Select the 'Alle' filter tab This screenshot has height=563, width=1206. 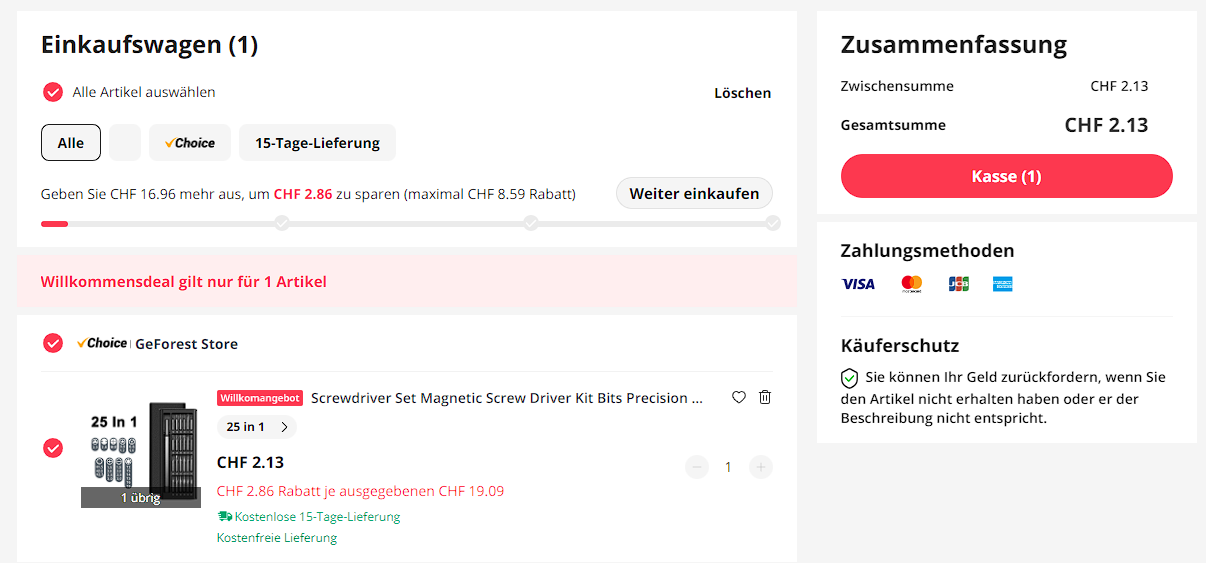click(71, 143)
